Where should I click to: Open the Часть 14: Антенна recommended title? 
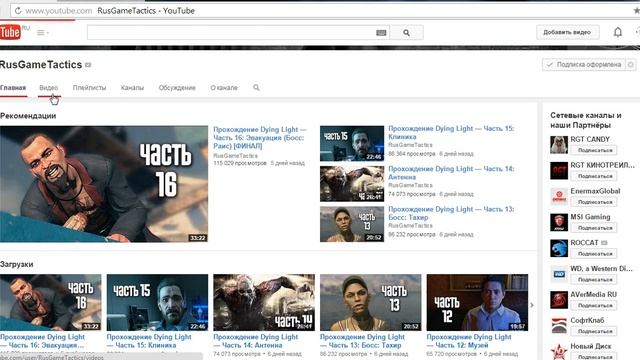click(451, 173)
